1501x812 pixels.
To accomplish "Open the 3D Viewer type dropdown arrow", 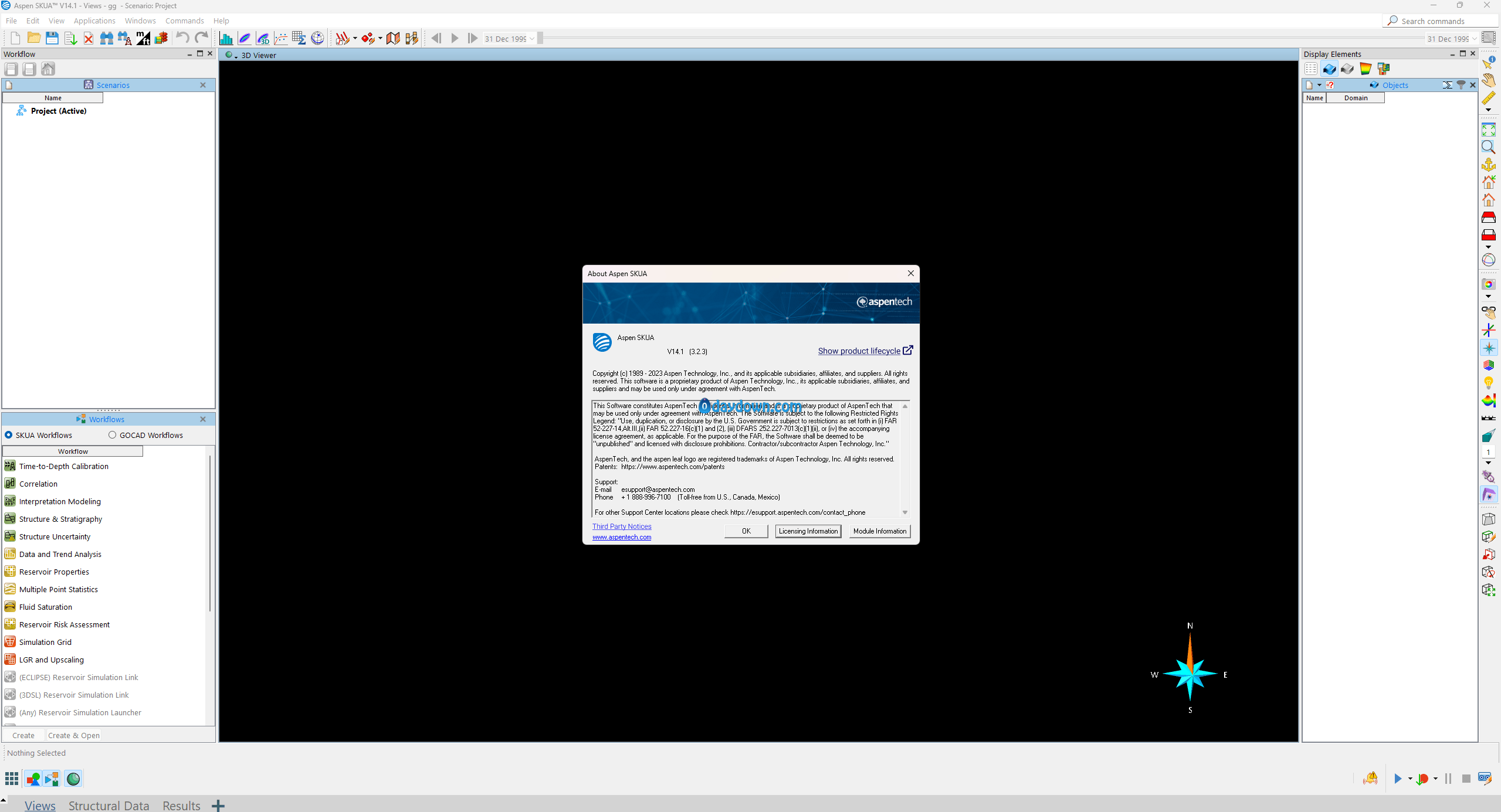I will 236,57.
